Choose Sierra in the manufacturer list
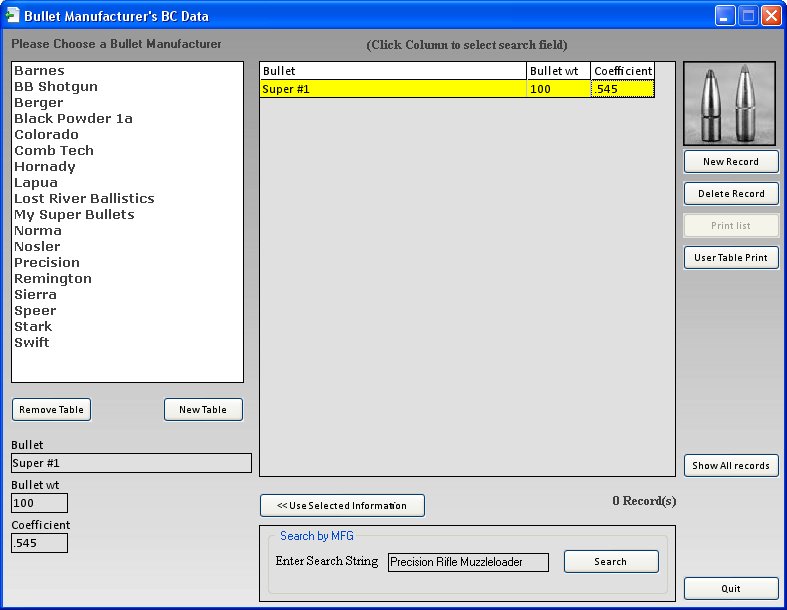Viewport: 787px width, 610px height. click(35, 295)
